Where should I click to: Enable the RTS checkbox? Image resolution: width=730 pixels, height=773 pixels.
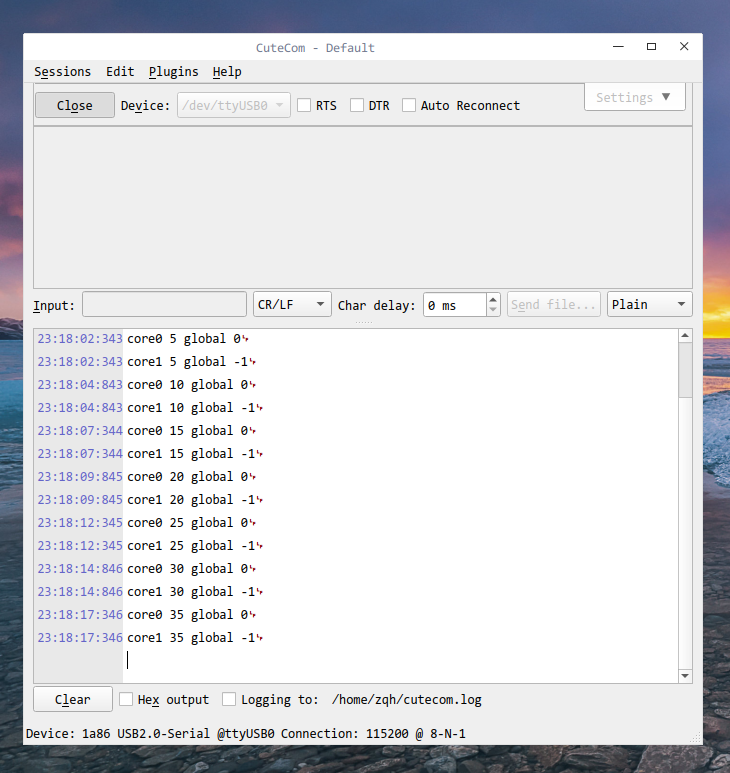pyautogui.click(x=304, y=105)
